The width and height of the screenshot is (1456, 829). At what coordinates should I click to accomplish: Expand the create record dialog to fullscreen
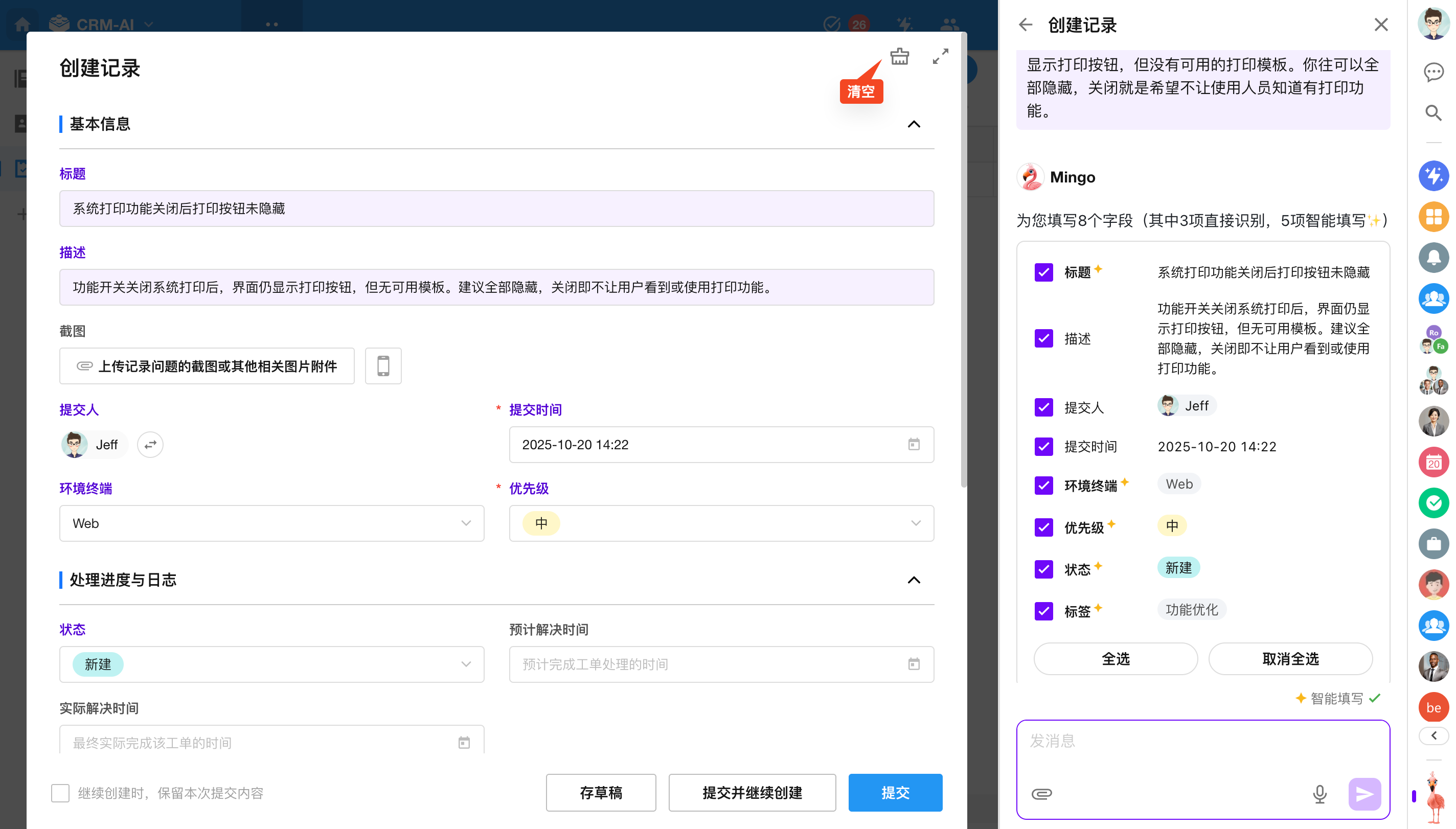[x=940, y=56]
